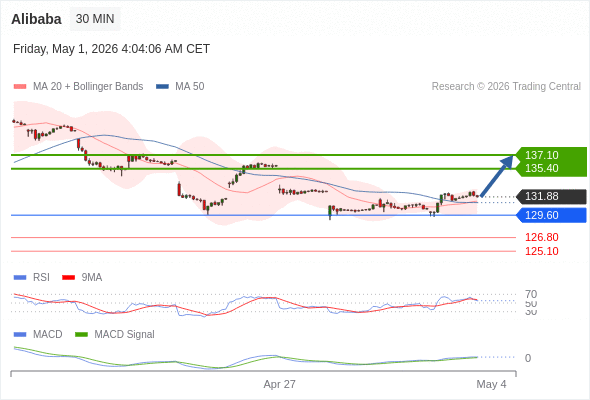
Task: Click the RSI 70 level axis label
Action: pos(531,294)
